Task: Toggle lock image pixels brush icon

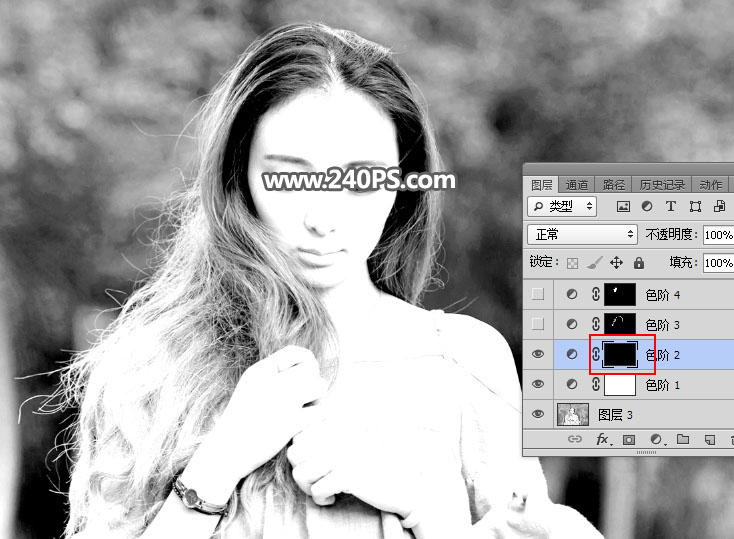Action: click(x=595, y=263)
